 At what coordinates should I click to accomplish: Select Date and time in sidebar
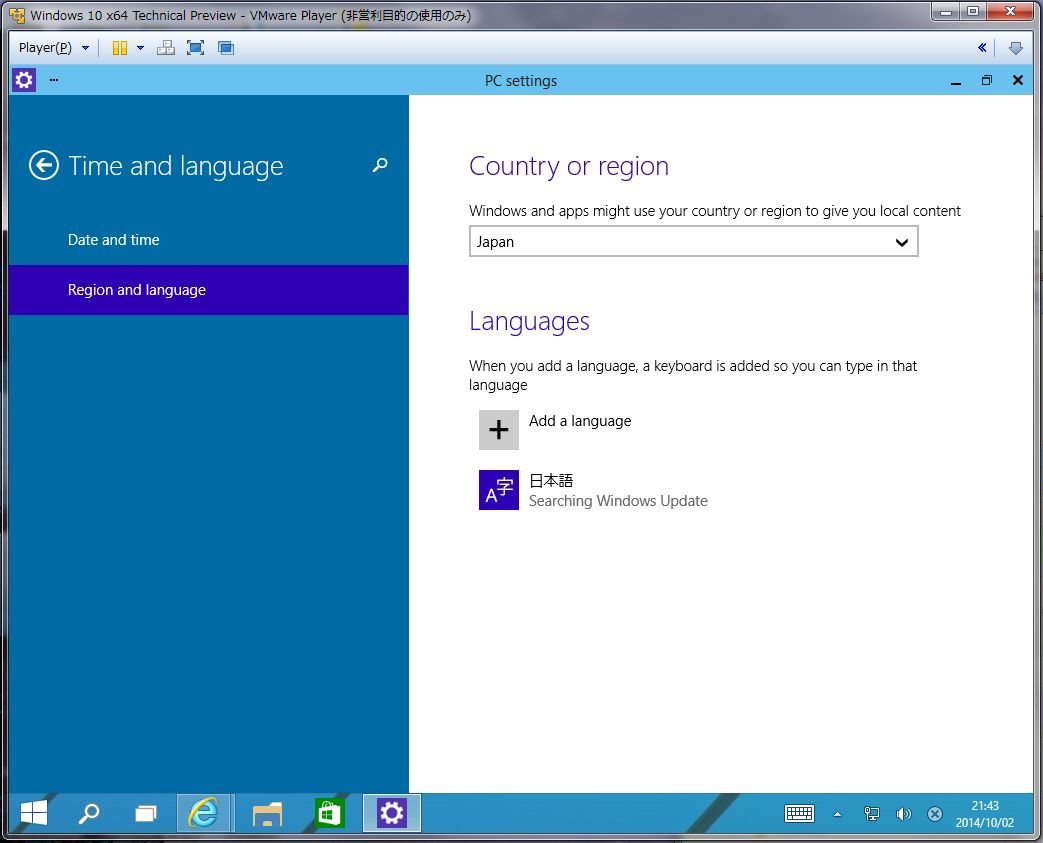point(114,240)
